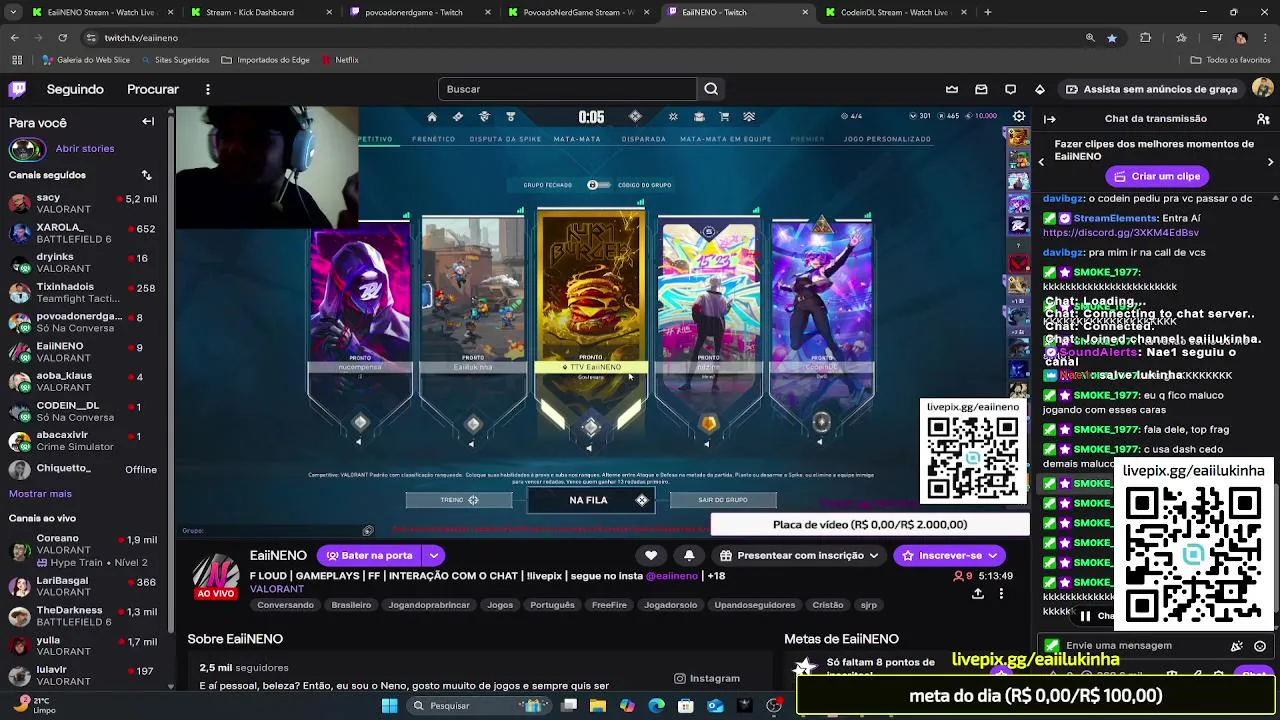Favorite the channel with heart icon

pos(651,555)
